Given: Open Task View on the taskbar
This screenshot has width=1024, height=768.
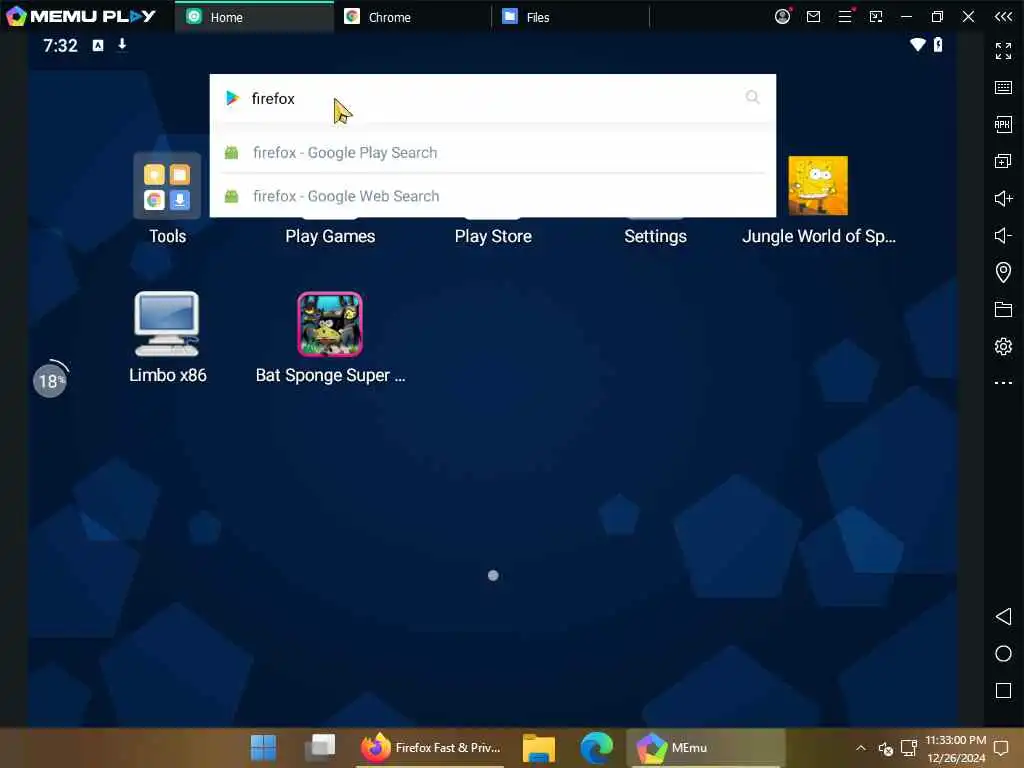Looking at the screenshot, I should tap(320, 747).
